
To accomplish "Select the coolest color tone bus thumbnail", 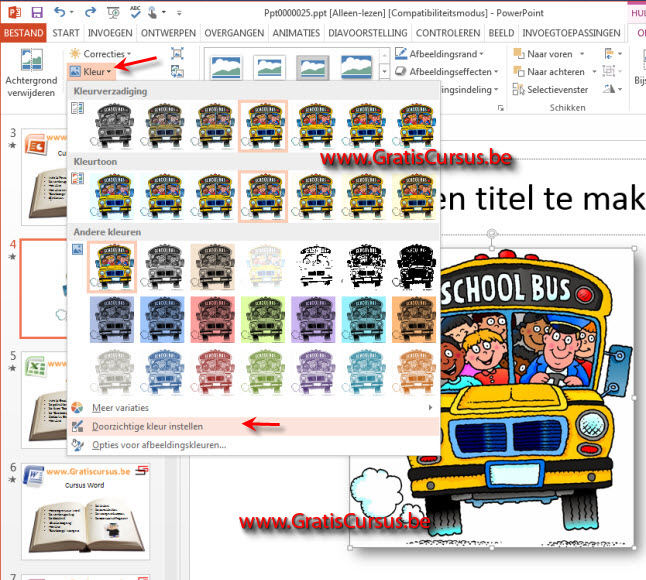I will [113, 196].
